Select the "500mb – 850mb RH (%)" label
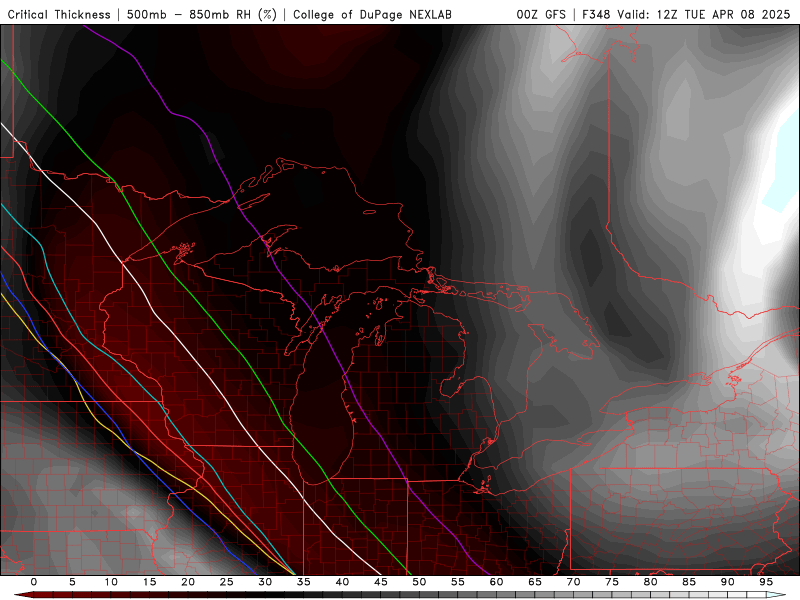 coord(202,14)
